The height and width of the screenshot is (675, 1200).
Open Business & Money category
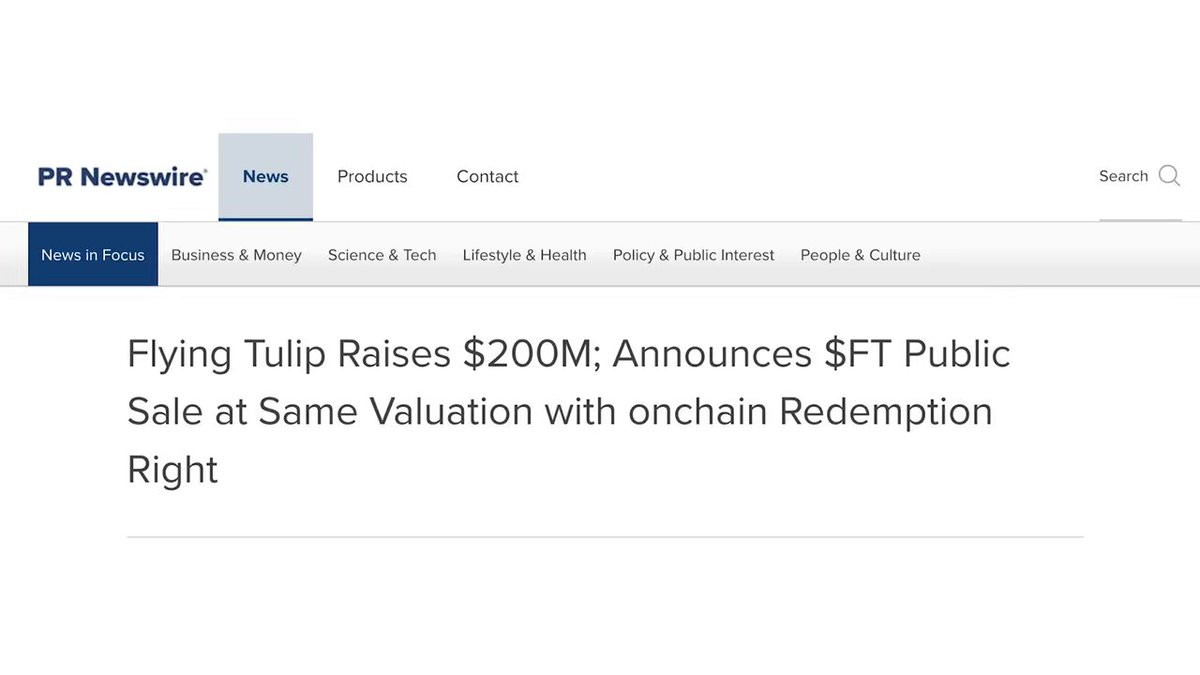[x=236, y=255]
